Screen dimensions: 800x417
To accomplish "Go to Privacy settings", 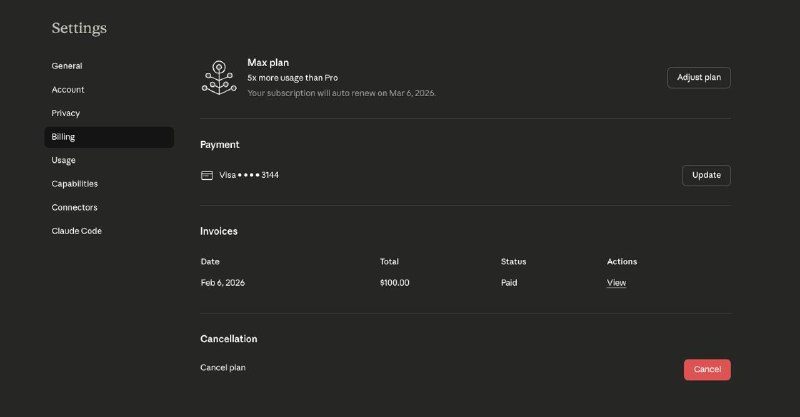I will point(66,113).
